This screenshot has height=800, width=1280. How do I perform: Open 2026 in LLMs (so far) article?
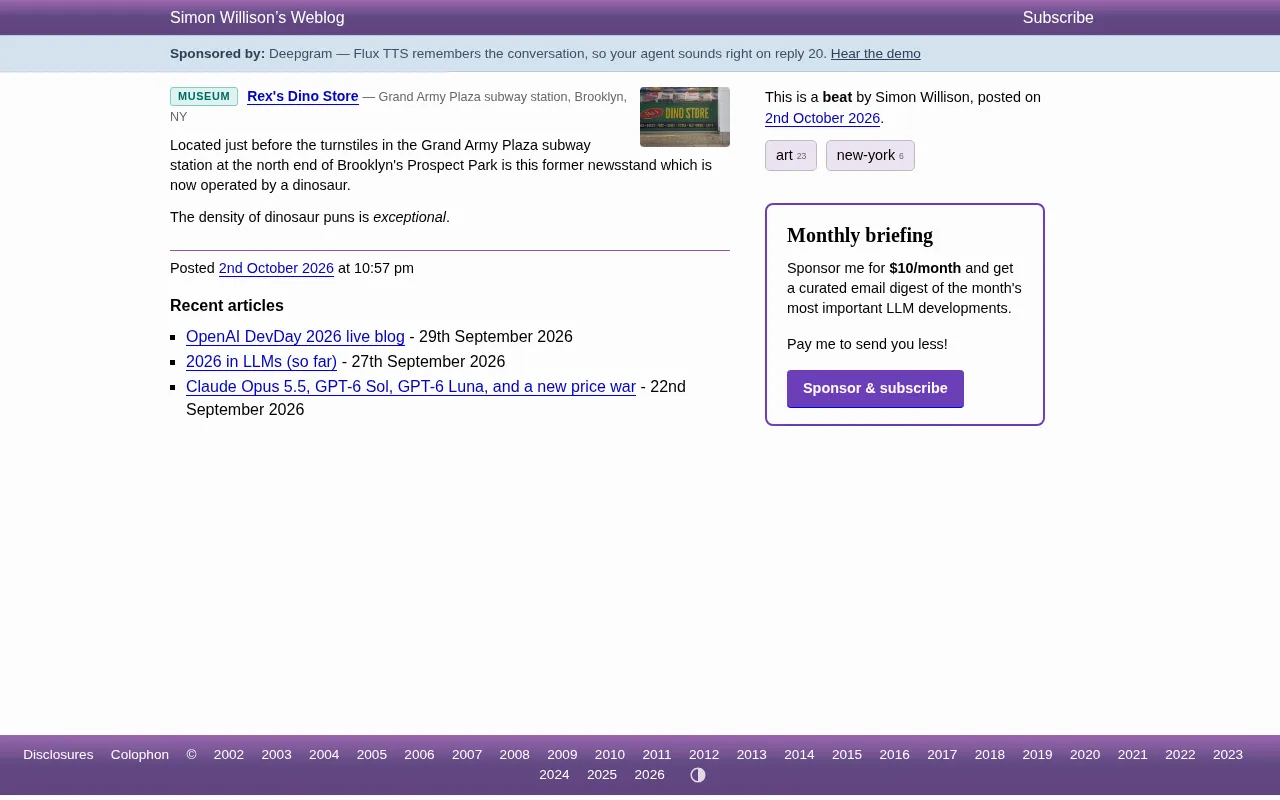[x=261, y=362]
